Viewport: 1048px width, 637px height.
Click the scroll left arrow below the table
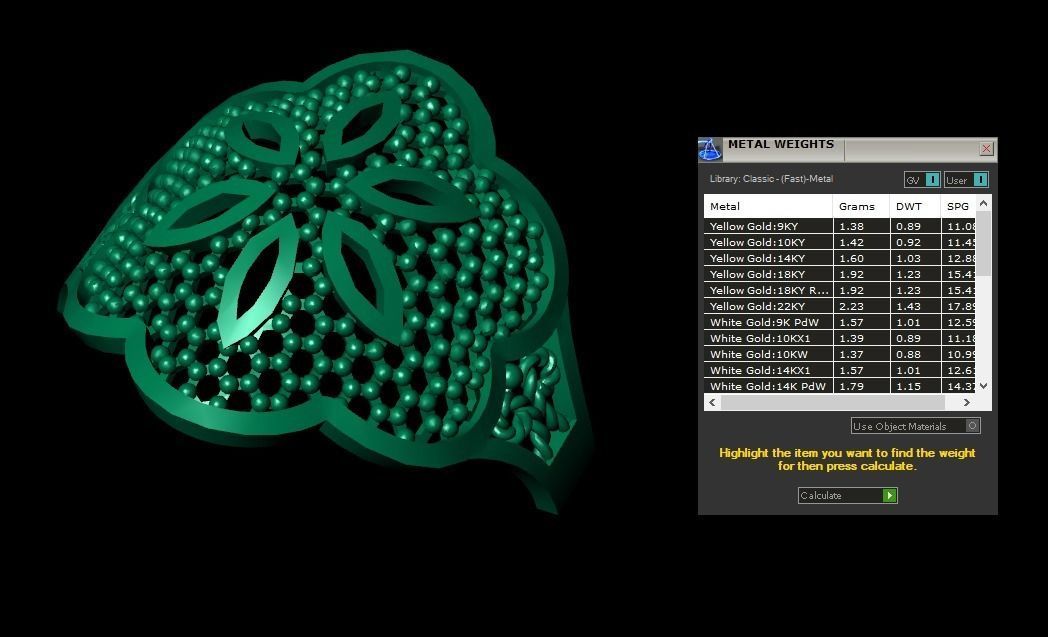click(712, 402)
